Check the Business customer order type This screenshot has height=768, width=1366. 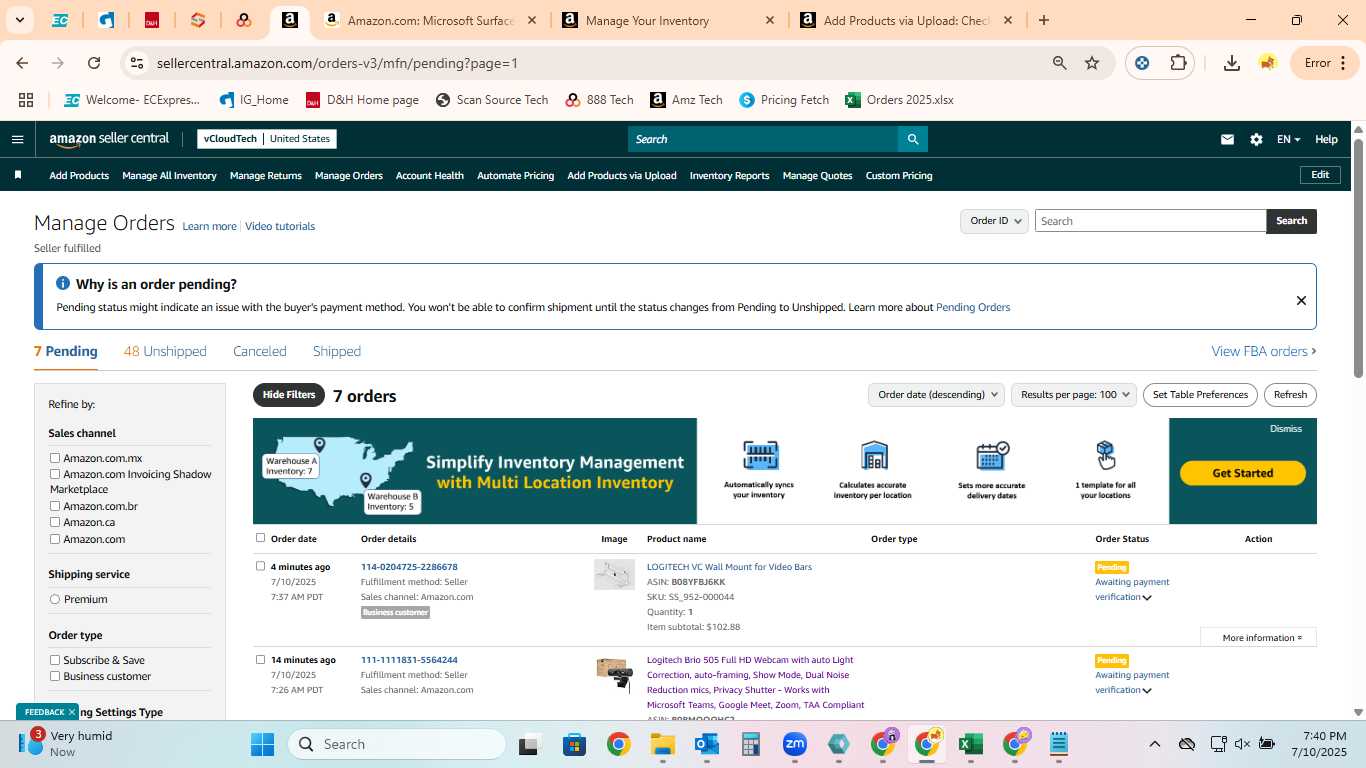[55, 676]
